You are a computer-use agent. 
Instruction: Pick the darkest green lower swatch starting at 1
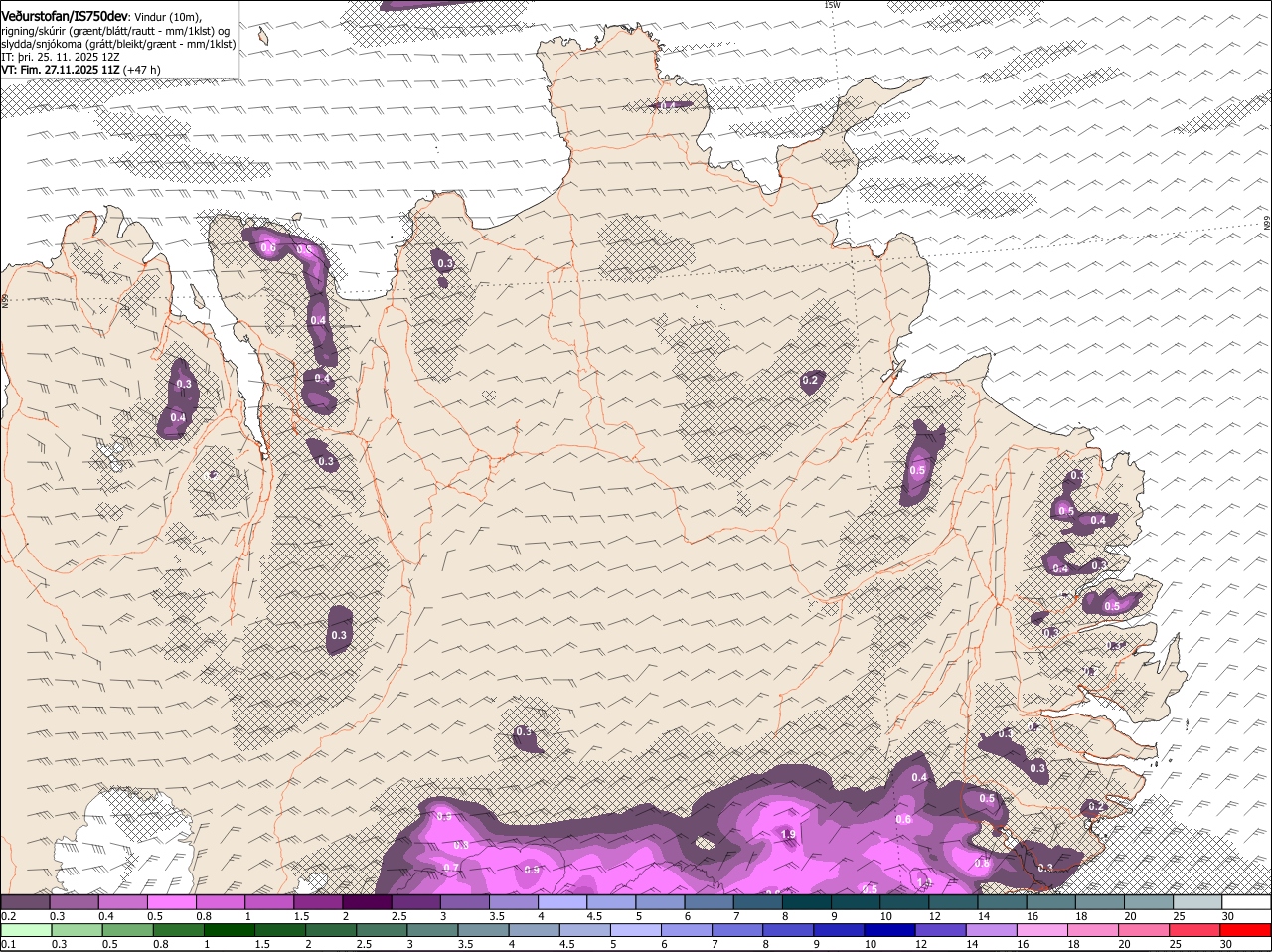point(230,930)
